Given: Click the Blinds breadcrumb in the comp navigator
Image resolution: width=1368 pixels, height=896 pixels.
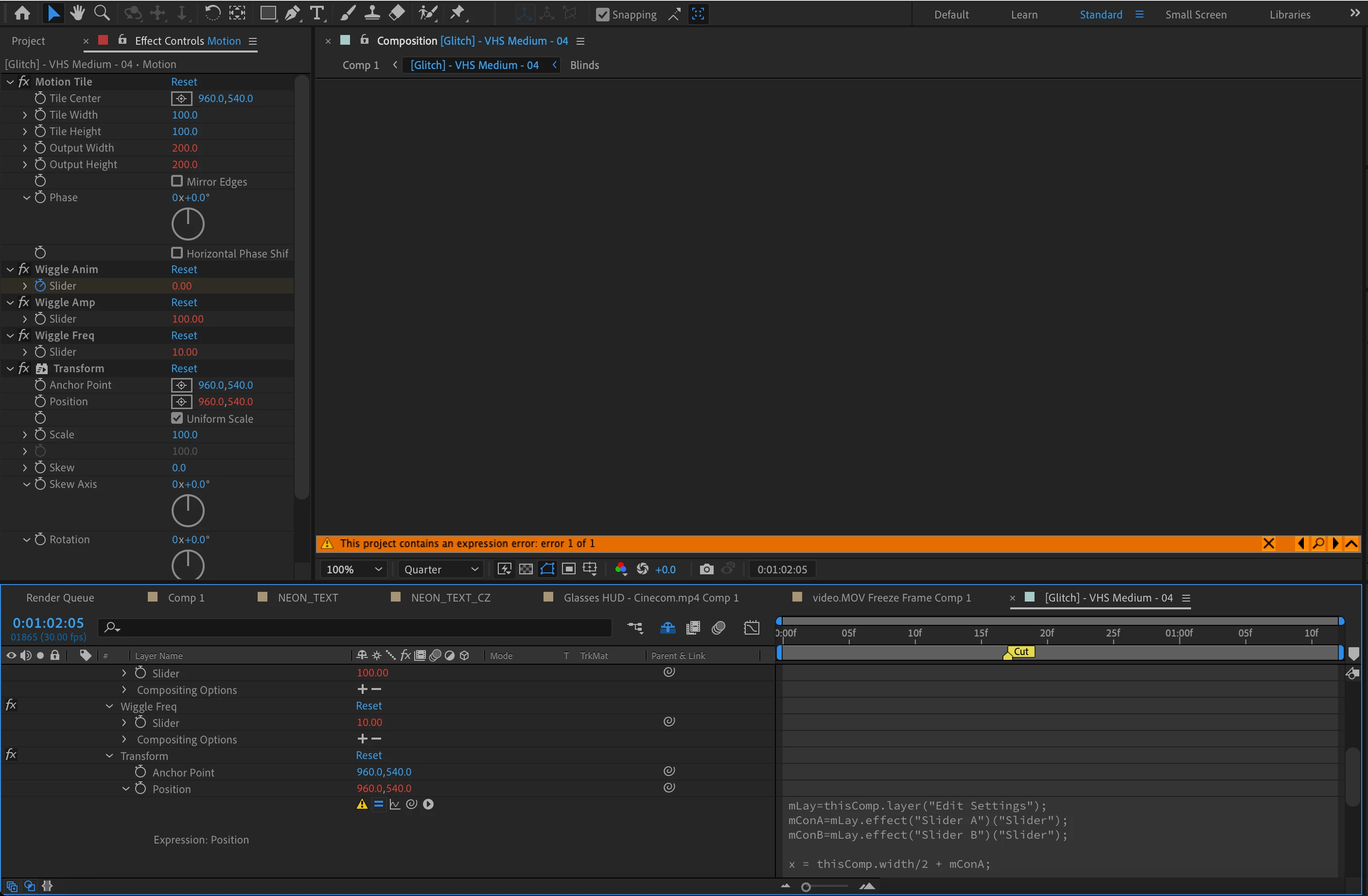Looking at the screenshot, I should pos(584,65).
